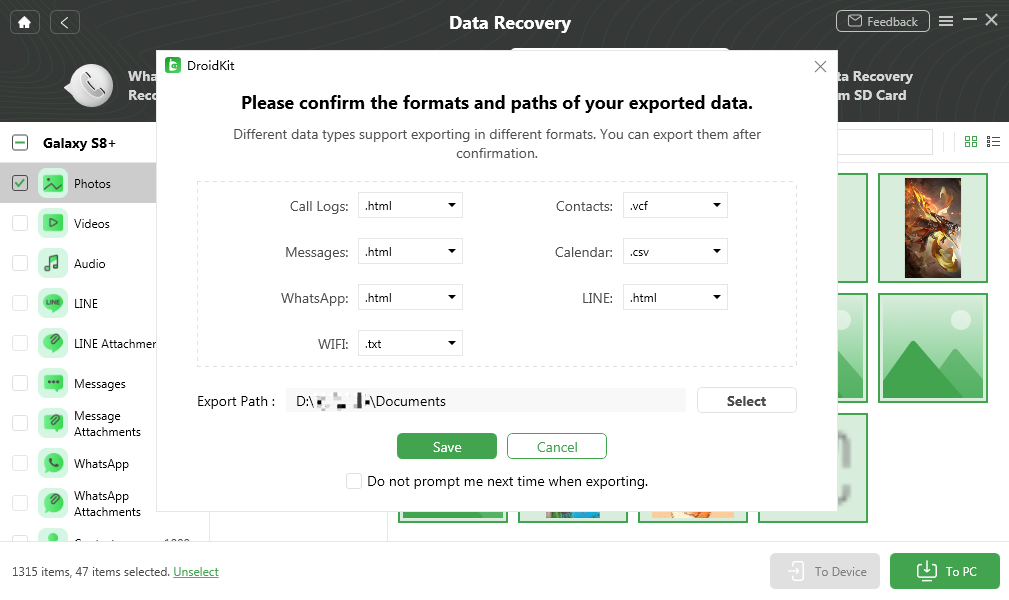Enable 'Do not prompt me next time' checkbox

click(354, 481)
